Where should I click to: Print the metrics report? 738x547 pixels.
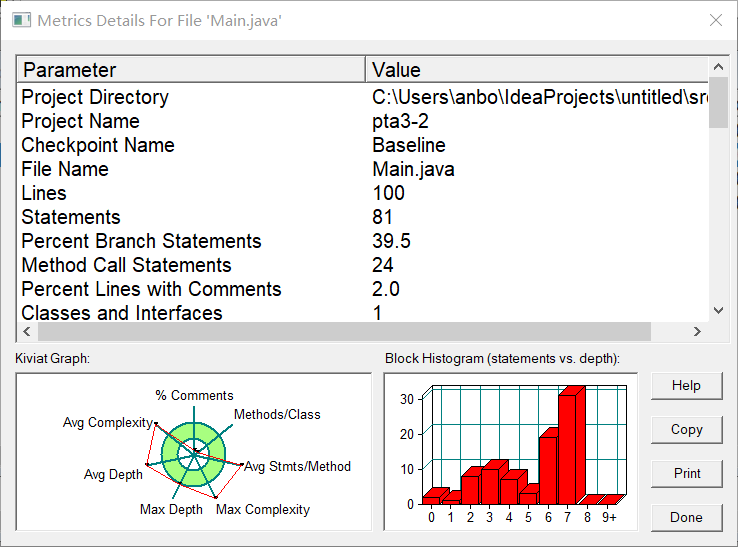coord(686,474)
